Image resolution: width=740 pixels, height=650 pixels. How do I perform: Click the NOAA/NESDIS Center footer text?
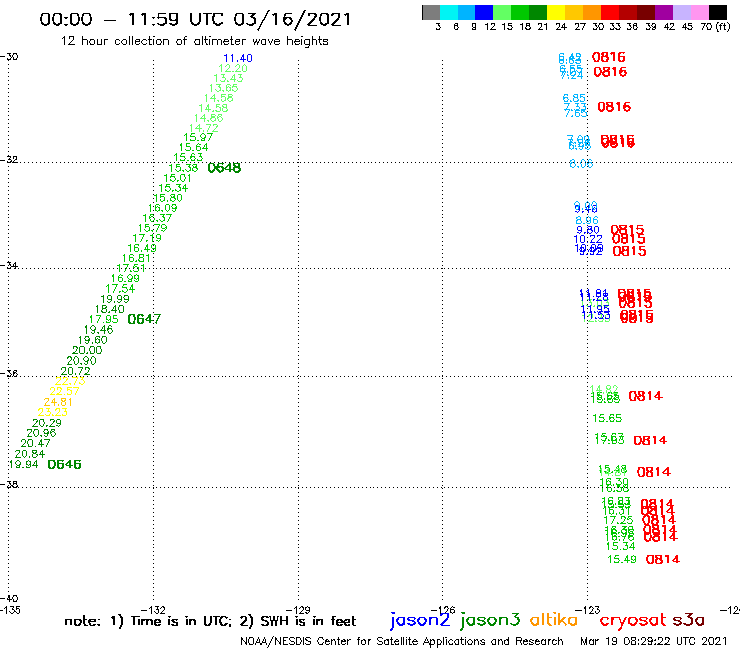(x=402, y=641)
